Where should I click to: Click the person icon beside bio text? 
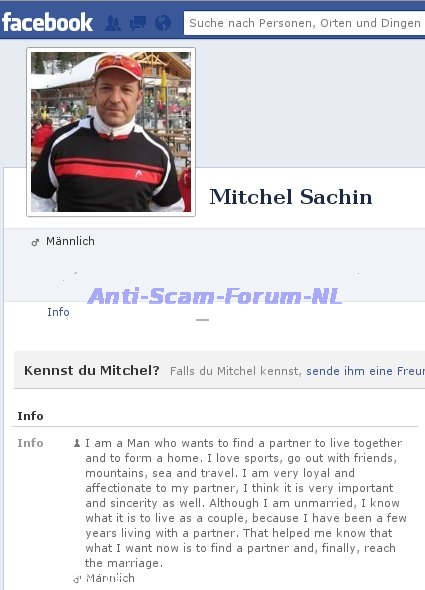coord(77,443)
